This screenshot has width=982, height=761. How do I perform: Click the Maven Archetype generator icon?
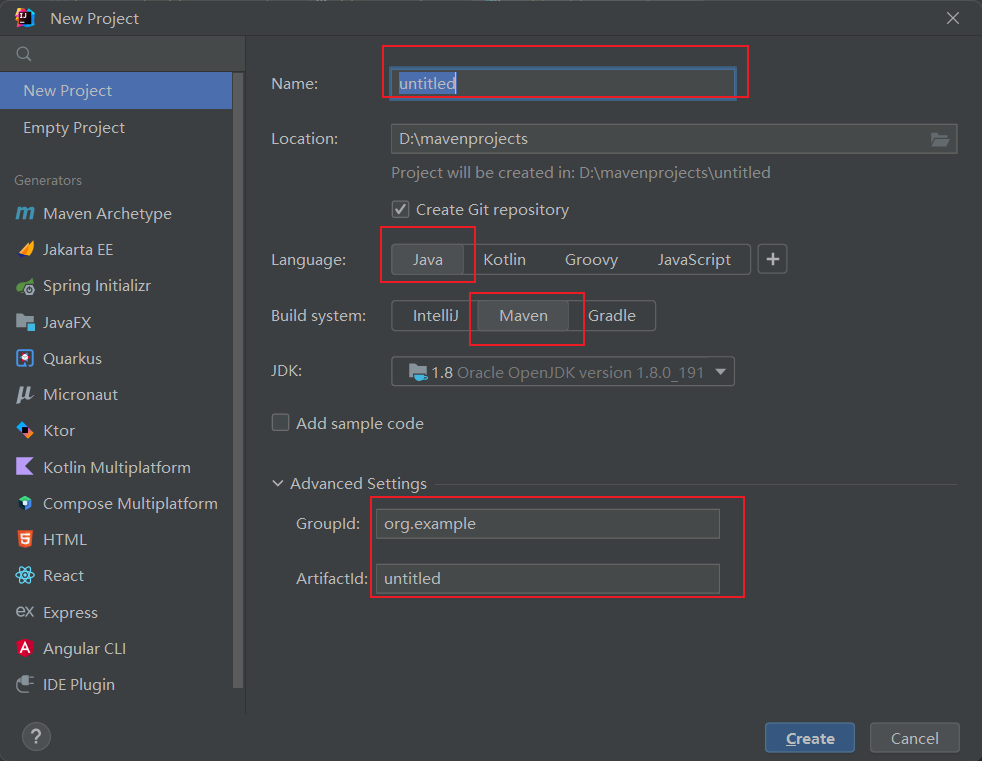pyautogui.click(x=24, y=214)
